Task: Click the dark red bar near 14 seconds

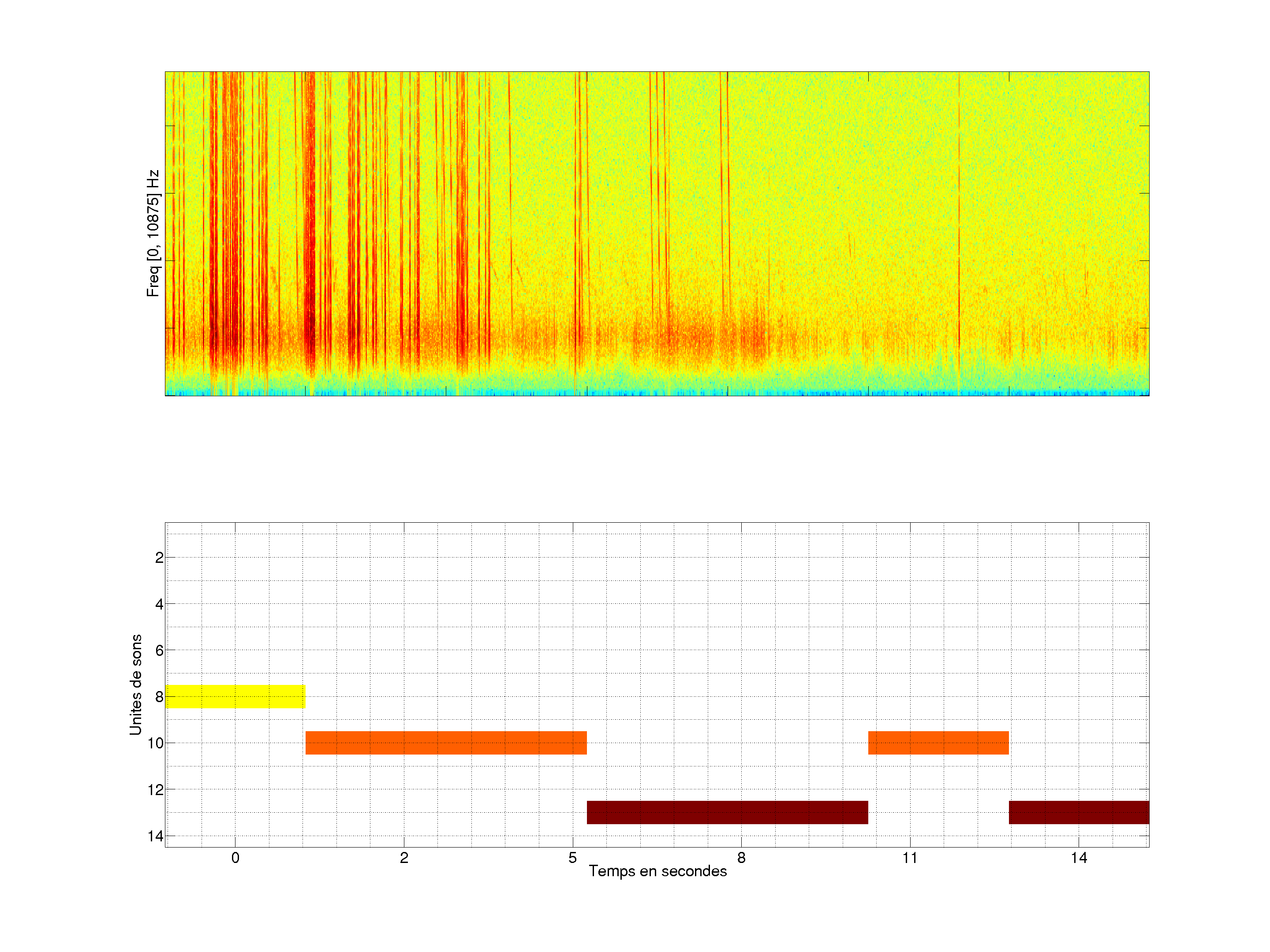Action: 1078,812
